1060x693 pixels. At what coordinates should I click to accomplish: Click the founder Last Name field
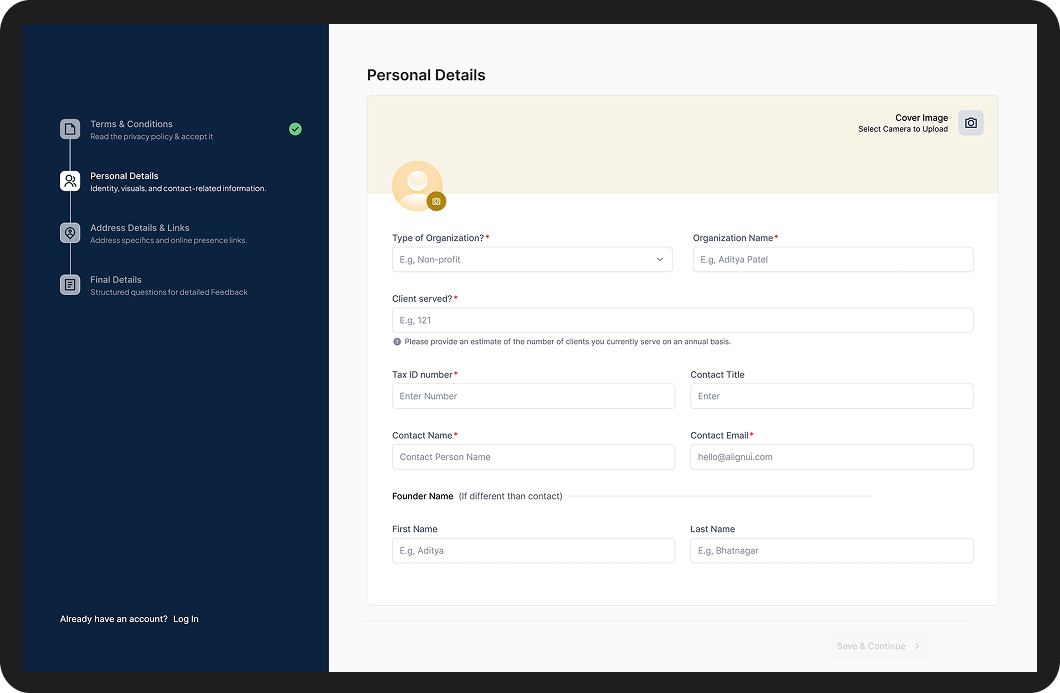click(832, 550)
